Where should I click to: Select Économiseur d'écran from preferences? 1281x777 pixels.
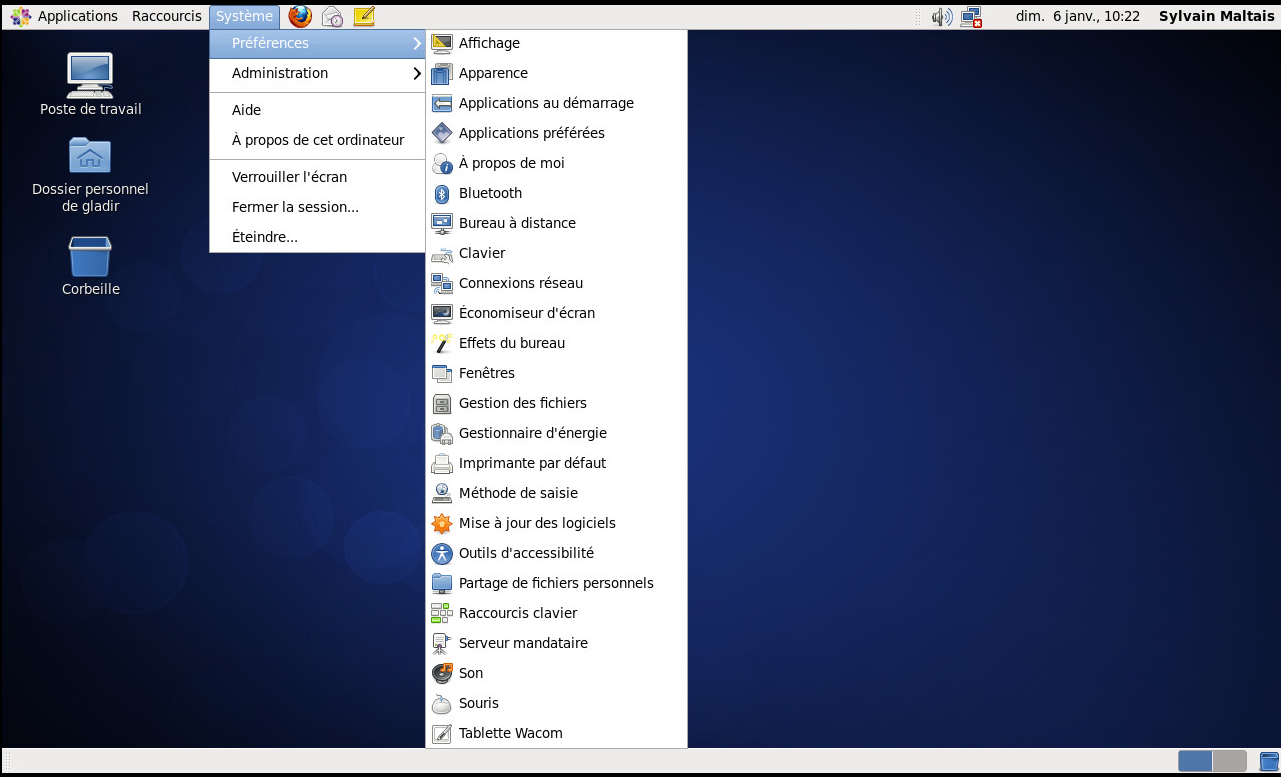click(x=526, y=313)
